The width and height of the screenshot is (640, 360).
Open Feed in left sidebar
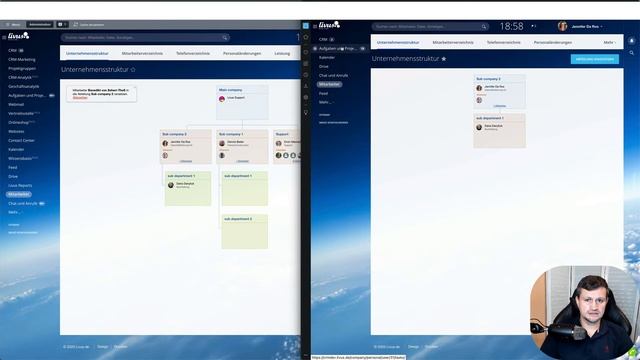point(13,167)
